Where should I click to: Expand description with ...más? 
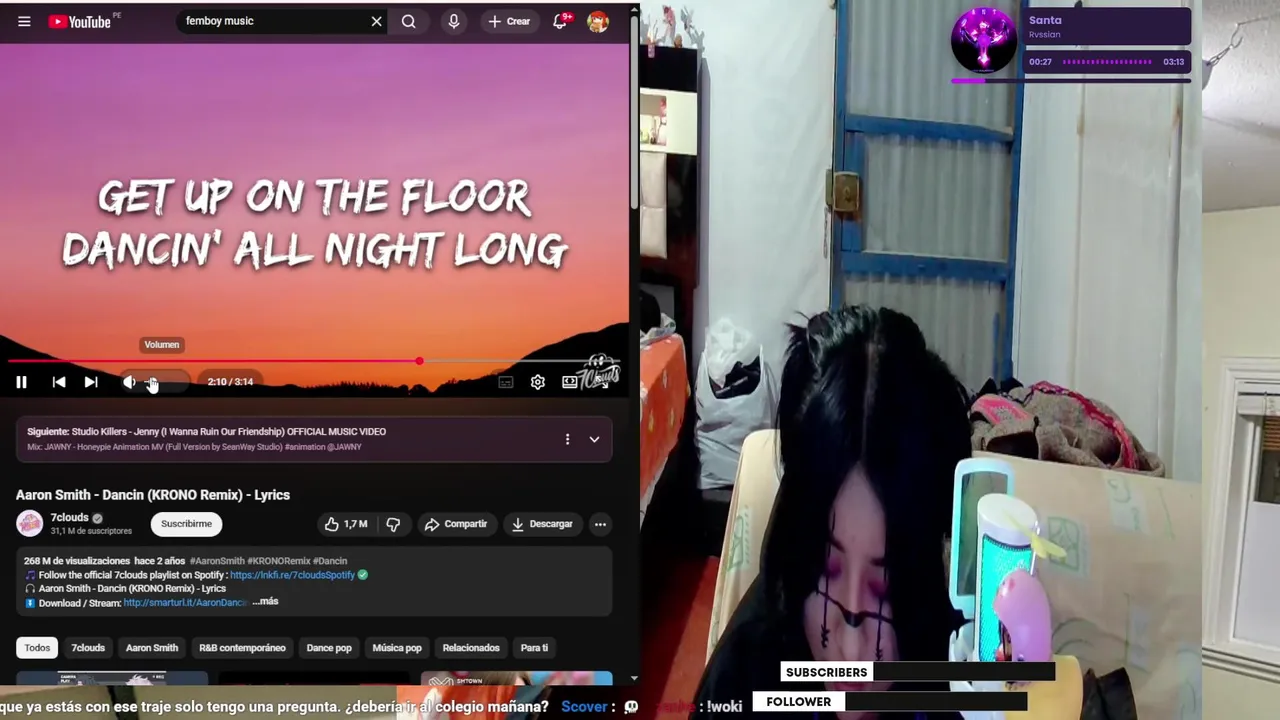[x=266, y=602]
